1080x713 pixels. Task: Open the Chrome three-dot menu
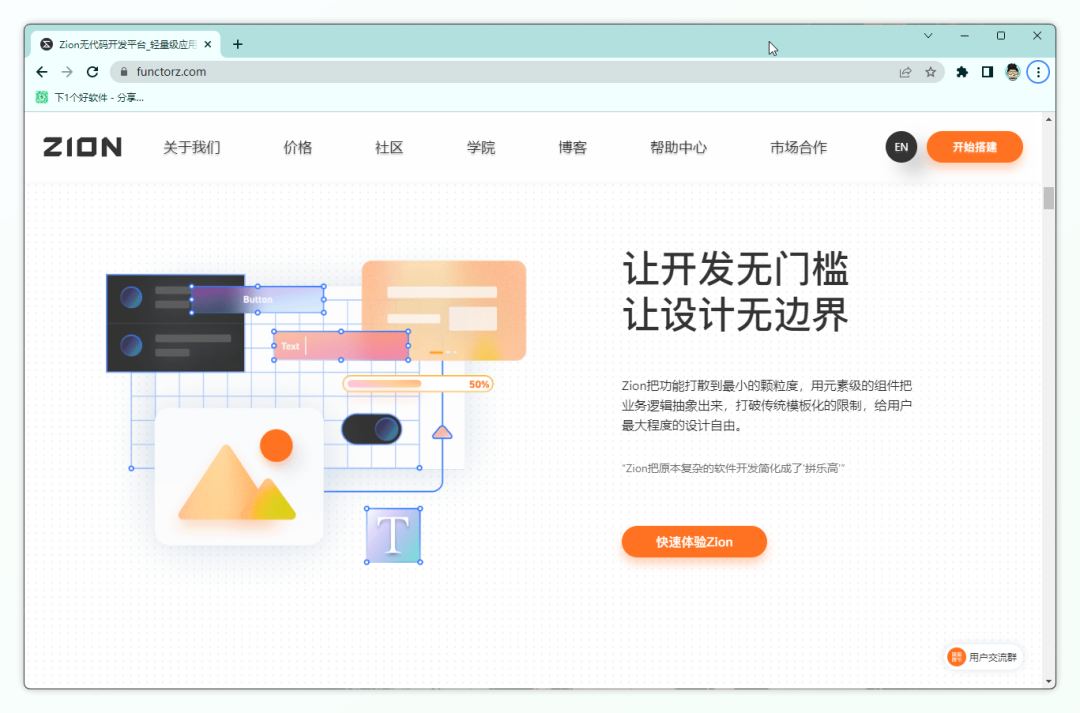1038,71
